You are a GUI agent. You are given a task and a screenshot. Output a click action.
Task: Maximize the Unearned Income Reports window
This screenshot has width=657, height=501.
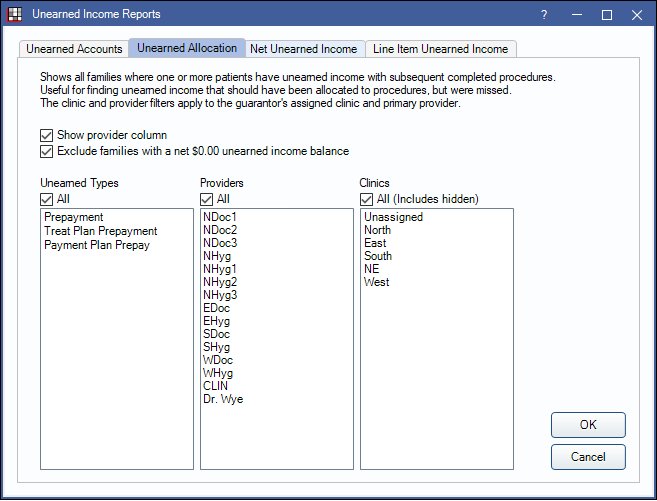coord(606,15)
